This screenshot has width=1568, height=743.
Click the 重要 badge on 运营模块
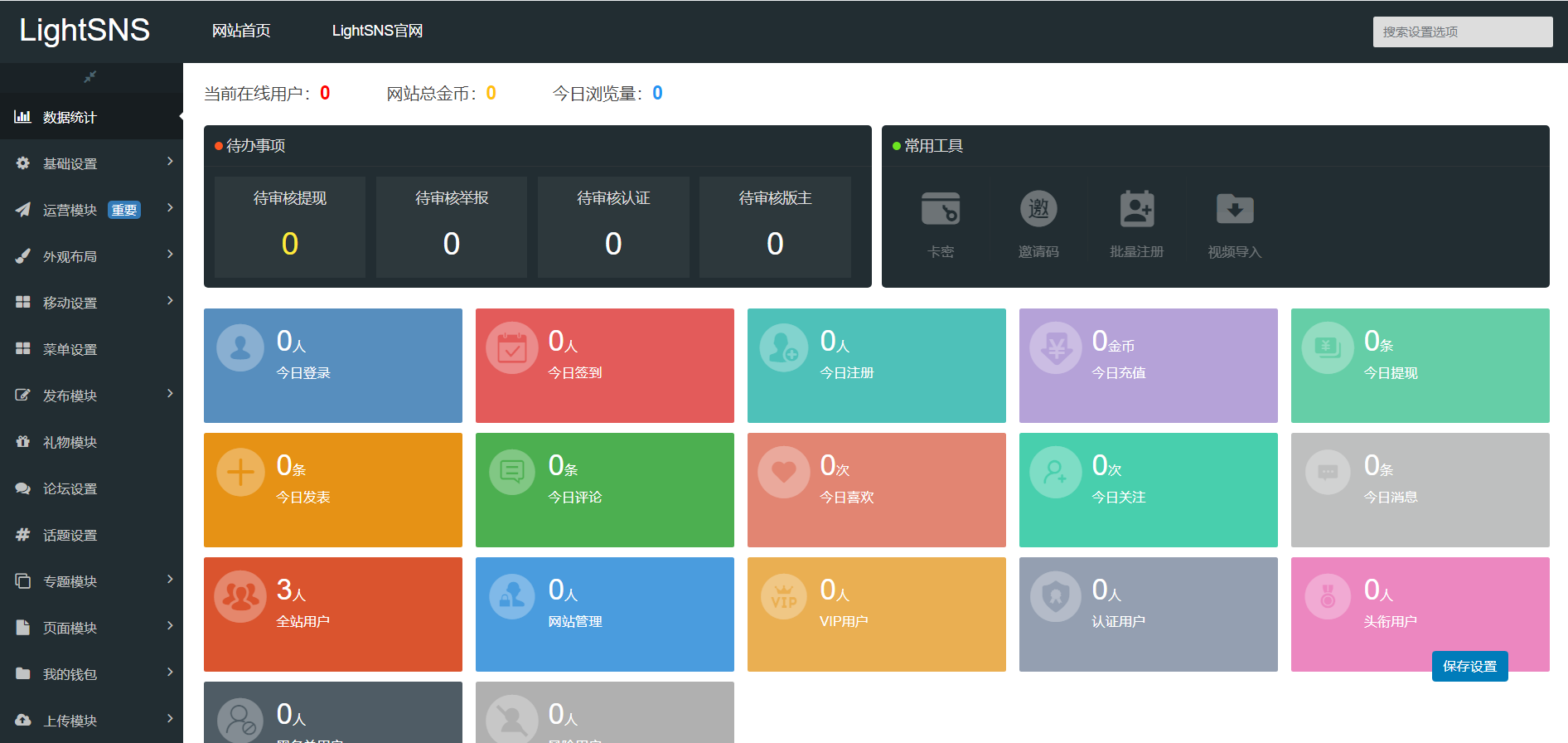point(124,210)
